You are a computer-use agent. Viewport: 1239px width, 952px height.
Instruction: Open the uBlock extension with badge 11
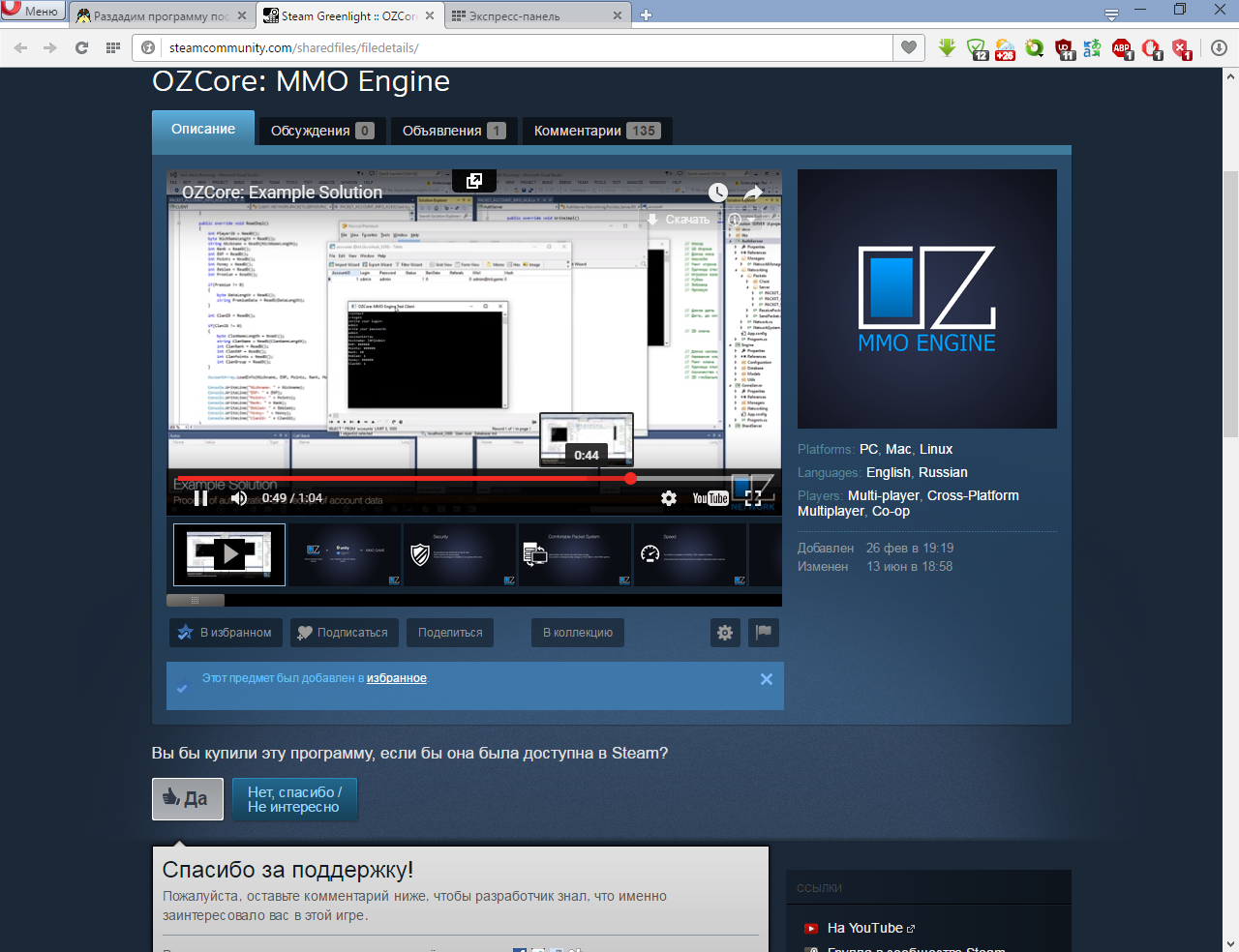click(x=1064, y=48)
